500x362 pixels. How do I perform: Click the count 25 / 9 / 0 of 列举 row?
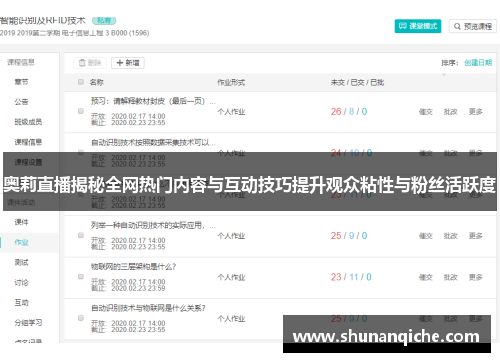pos(349,236)
